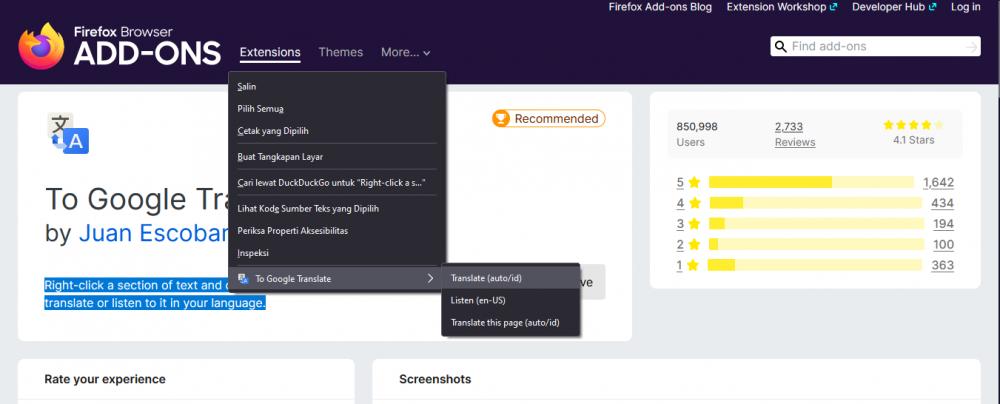Click the search magnifier icon

coord(781,47)
